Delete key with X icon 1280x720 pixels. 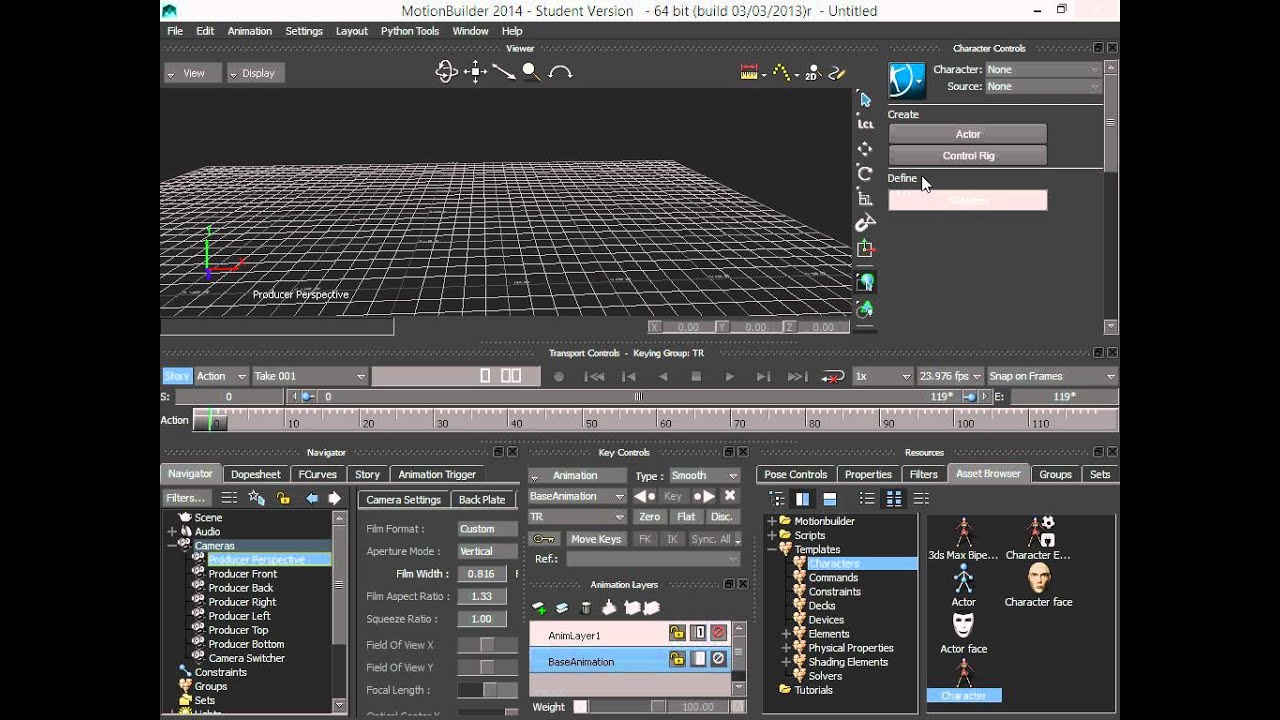[730, 496]
